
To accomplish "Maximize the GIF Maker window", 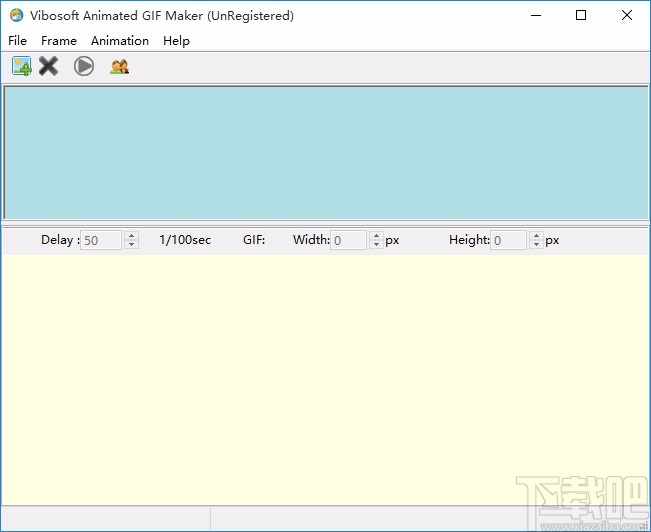I will coord(581,15).
